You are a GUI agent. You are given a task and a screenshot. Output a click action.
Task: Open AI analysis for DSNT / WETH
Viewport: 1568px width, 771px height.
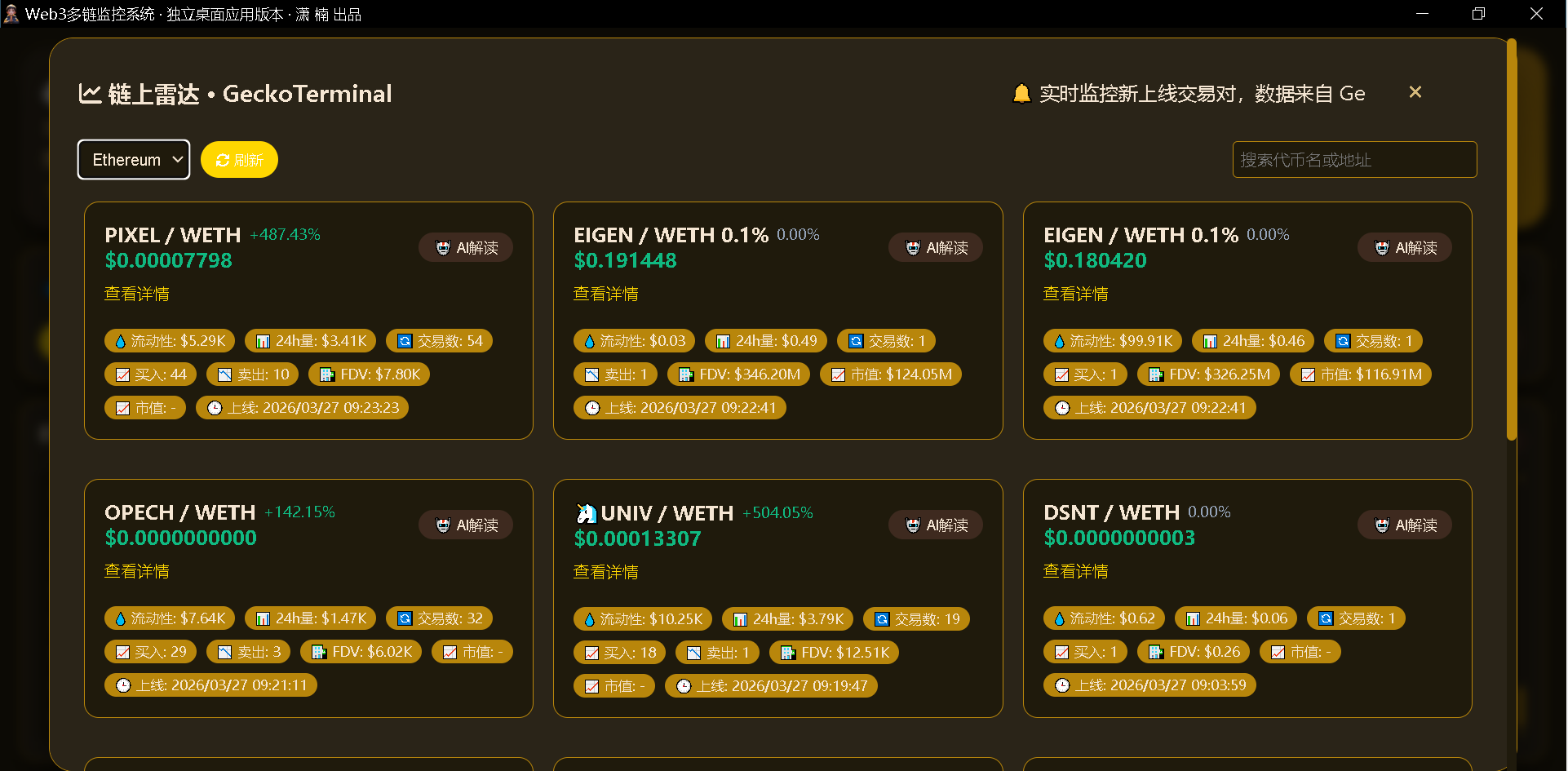[1405, 525]
